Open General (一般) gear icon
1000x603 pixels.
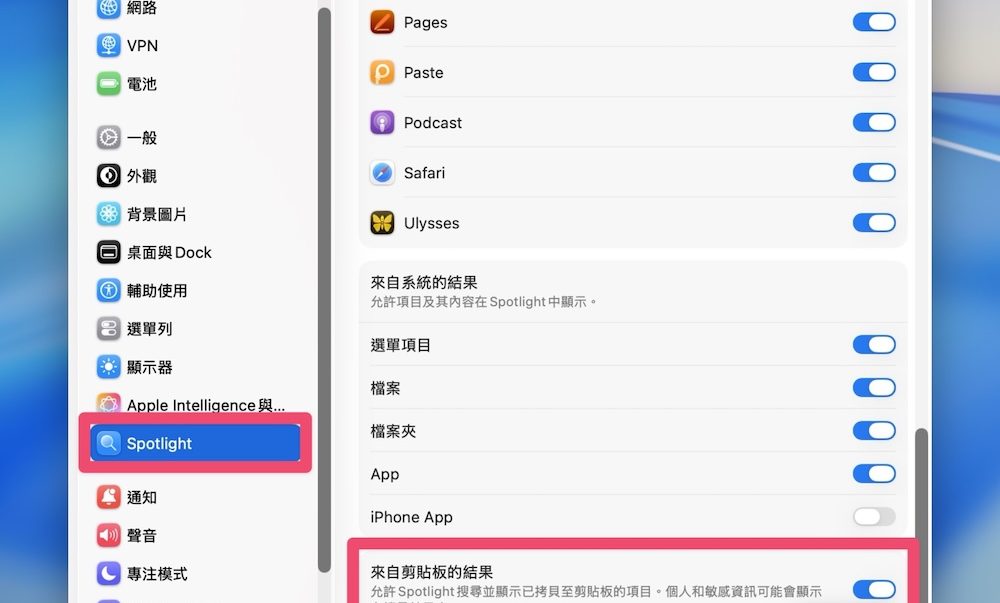pos(109,138)
